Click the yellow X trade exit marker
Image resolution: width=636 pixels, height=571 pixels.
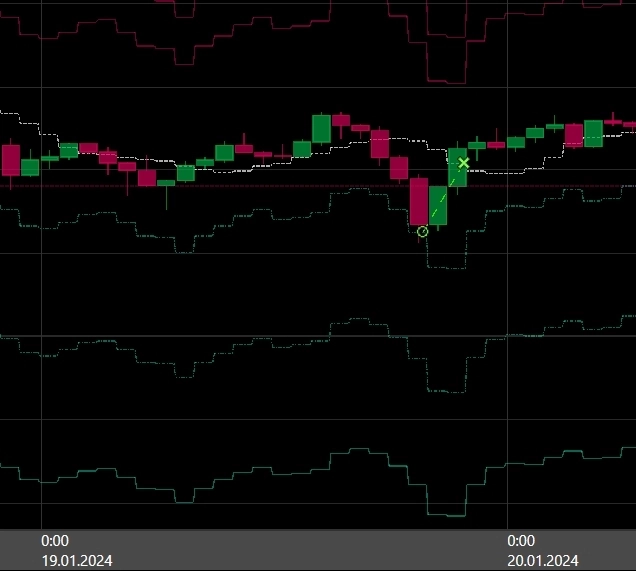coord(463,163)
